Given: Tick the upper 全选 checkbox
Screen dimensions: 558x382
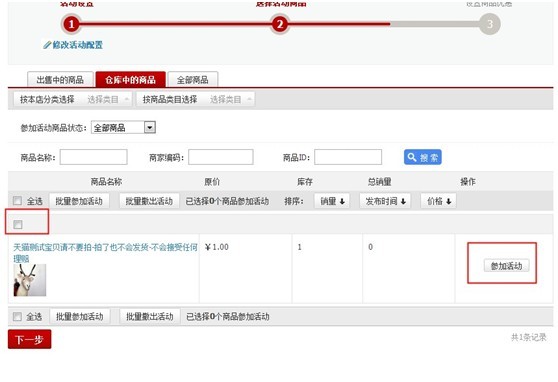Looking at the screenshot, I should click(x=17, y=201).
